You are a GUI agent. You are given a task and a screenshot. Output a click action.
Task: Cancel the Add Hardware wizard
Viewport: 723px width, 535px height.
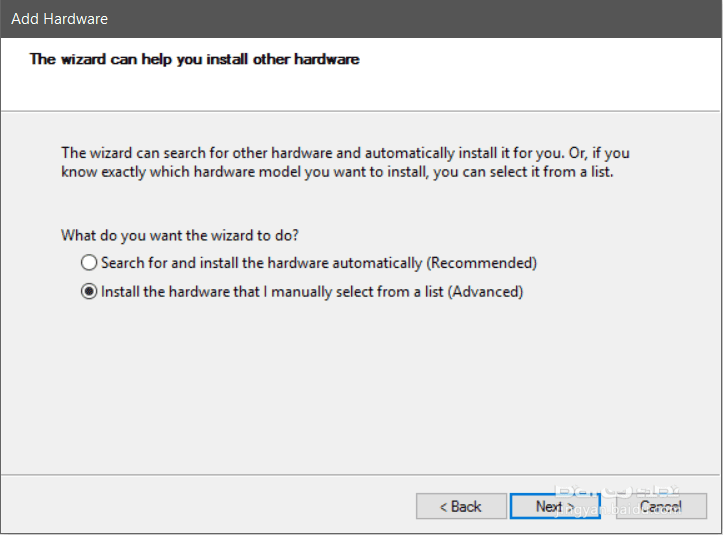click(661, 507)
